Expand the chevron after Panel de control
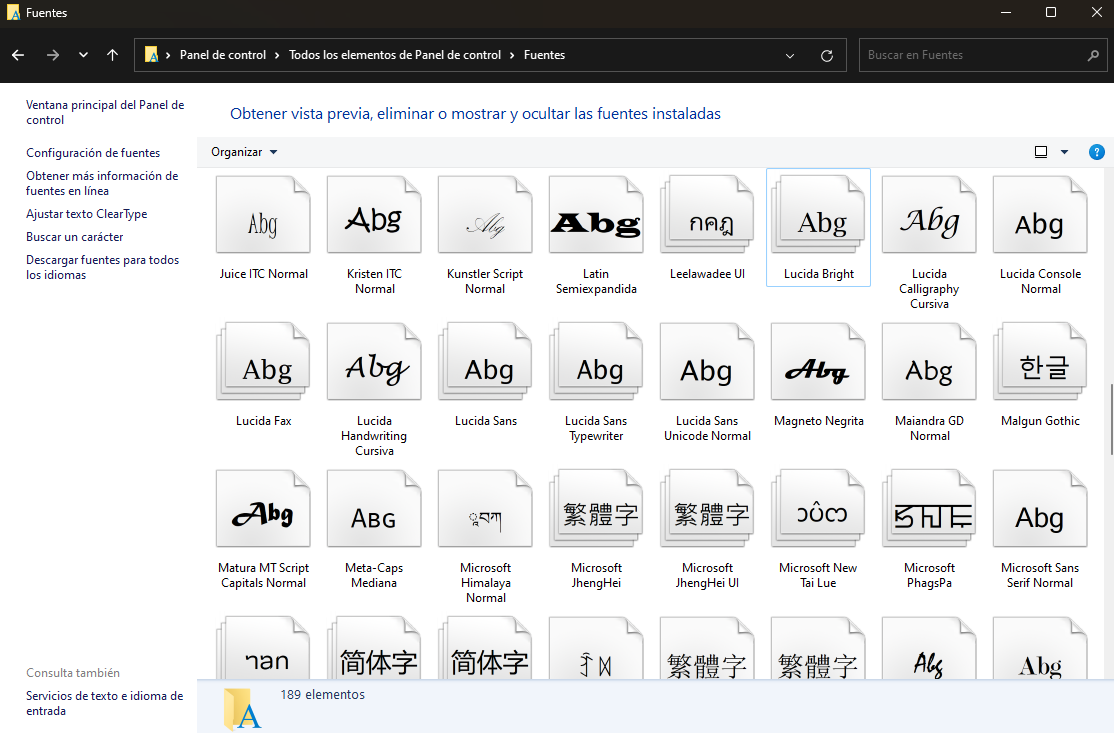This screenshot has width=1114, height=733. pyautogui.click(x=277, y=55)
